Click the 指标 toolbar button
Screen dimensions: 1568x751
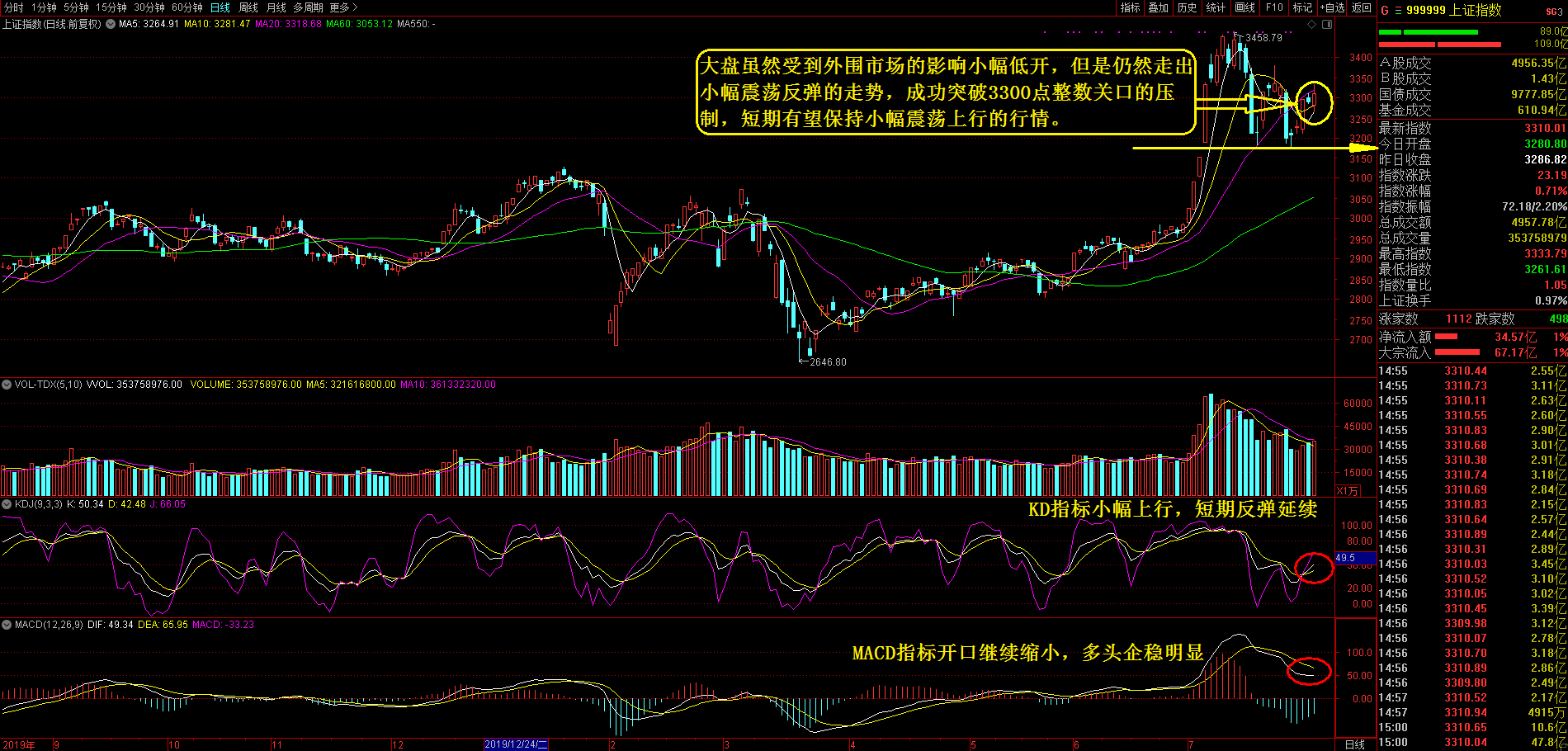tap(1131, 7)
